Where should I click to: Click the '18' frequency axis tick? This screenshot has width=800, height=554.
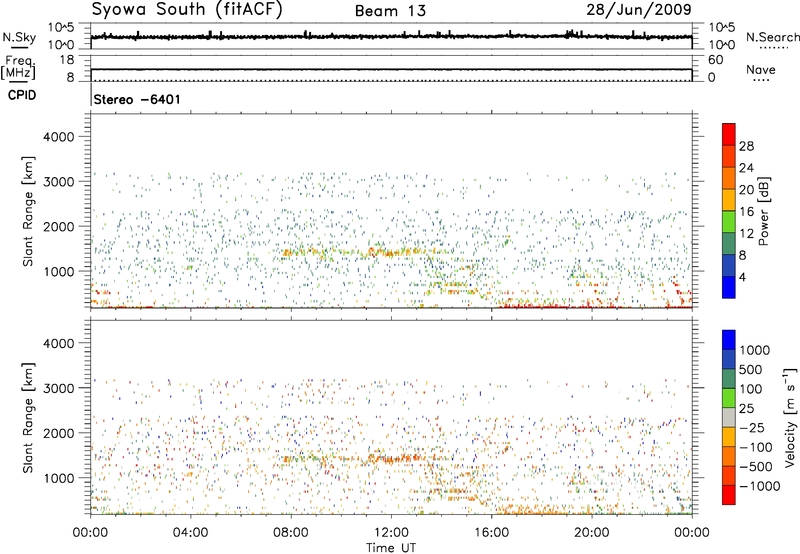tap(67, 60)
